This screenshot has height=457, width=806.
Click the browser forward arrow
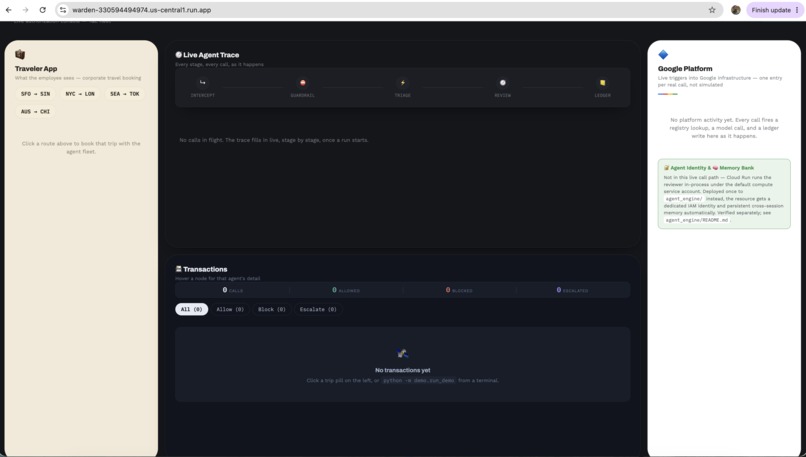25,10
